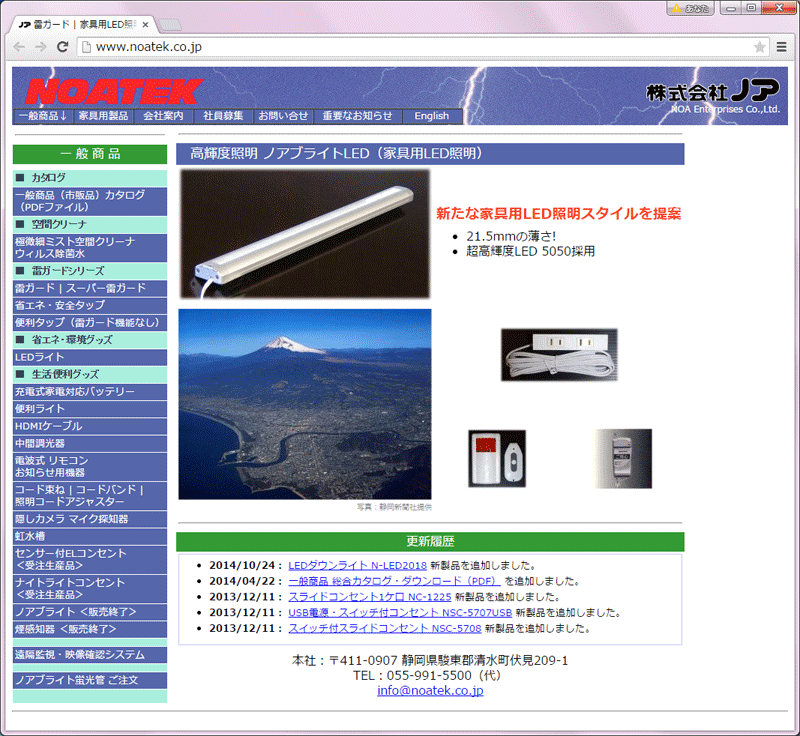800x736 pixels.
Task: Click the あなた profile button in title bar
Action: (x=690, y=8)
